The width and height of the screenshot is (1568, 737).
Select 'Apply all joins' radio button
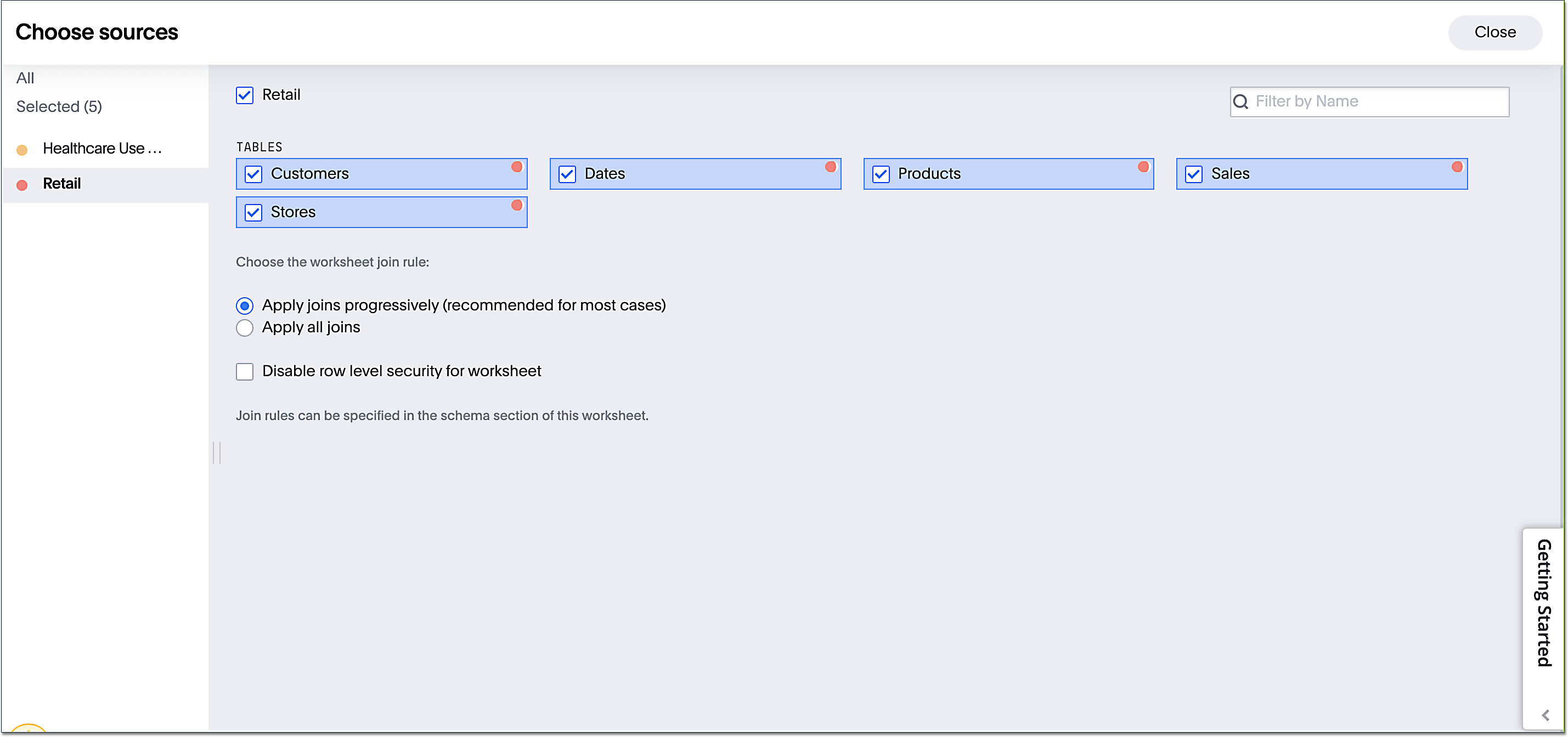246,327
